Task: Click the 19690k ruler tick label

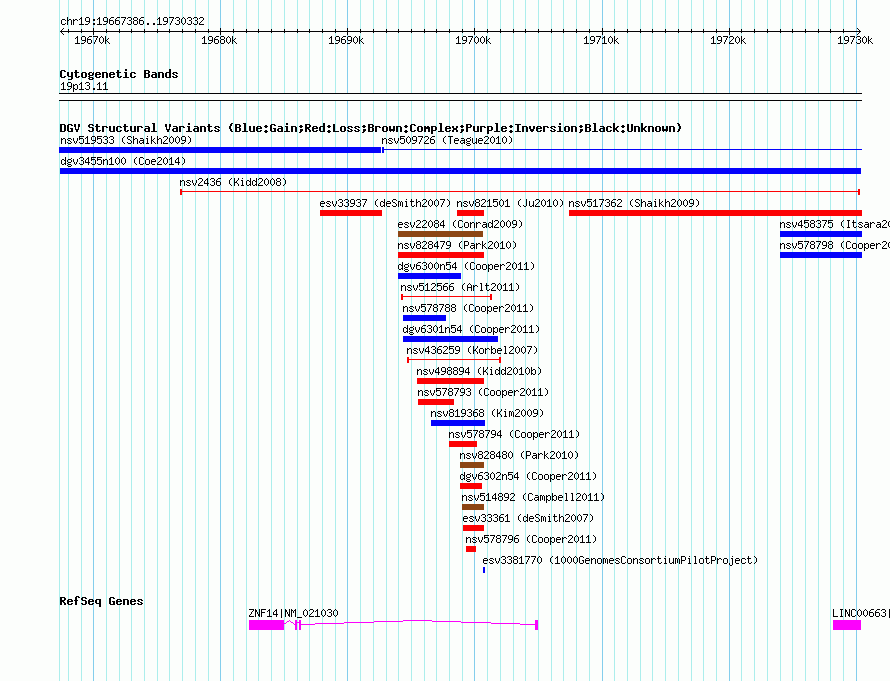Action: pos(346,40)
